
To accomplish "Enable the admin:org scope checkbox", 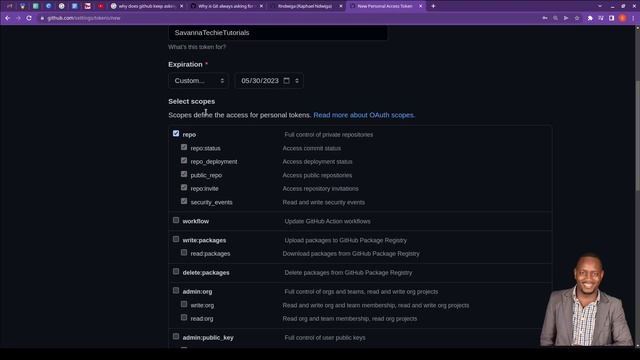I will (x=176, y=291).
